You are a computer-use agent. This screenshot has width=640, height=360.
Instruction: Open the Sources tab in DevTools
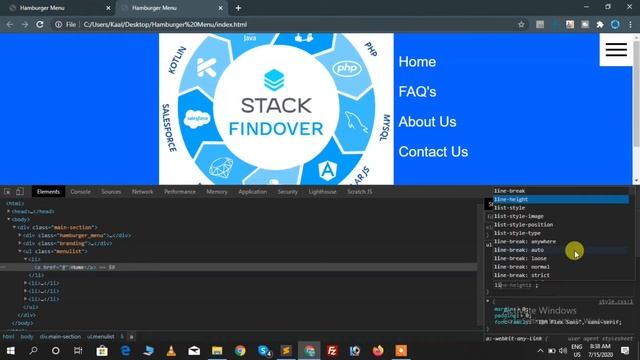111,191
